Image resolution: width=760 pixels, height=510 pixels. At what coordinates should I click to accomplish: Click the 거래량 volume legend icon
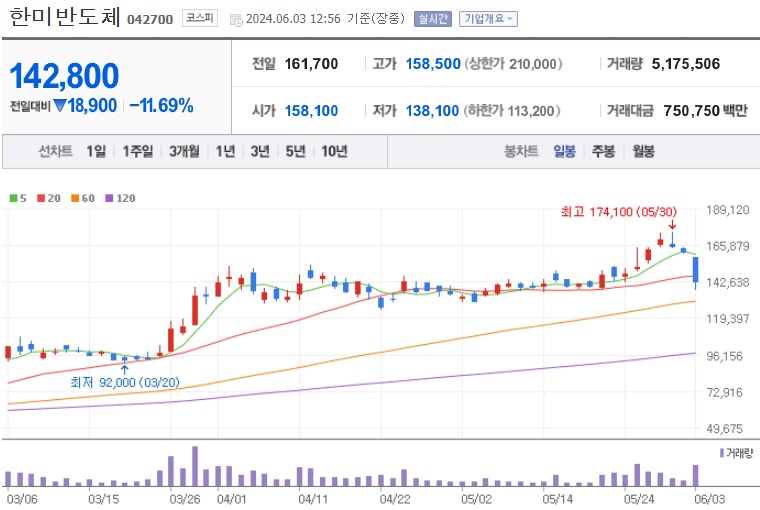[x=722, y=453]
